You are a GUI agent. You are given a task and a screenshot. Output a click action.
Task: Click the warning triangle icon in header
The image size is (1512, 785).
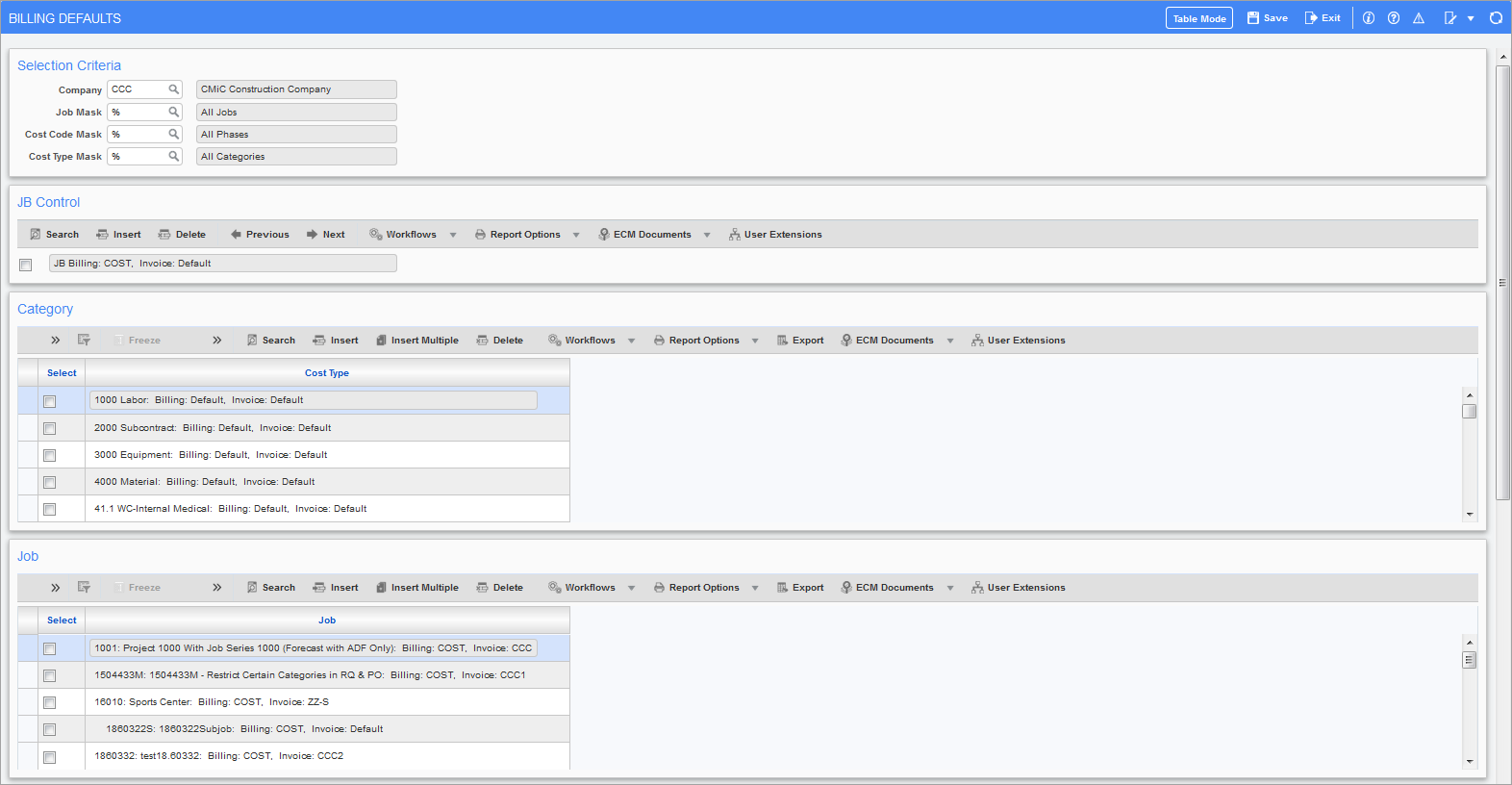point(1419,18)
